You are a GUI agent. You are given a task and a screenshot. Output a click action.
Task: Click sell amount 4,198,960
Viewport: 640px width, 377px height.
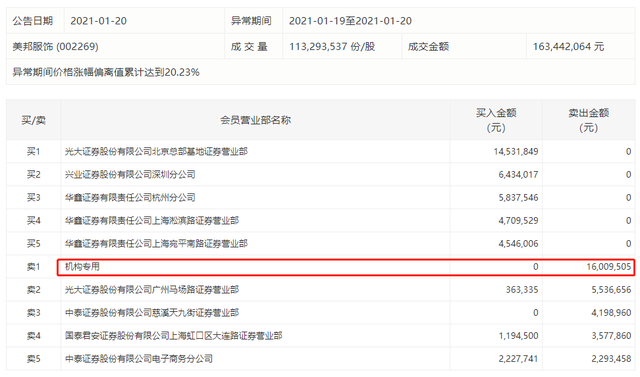tap(611, 313)
